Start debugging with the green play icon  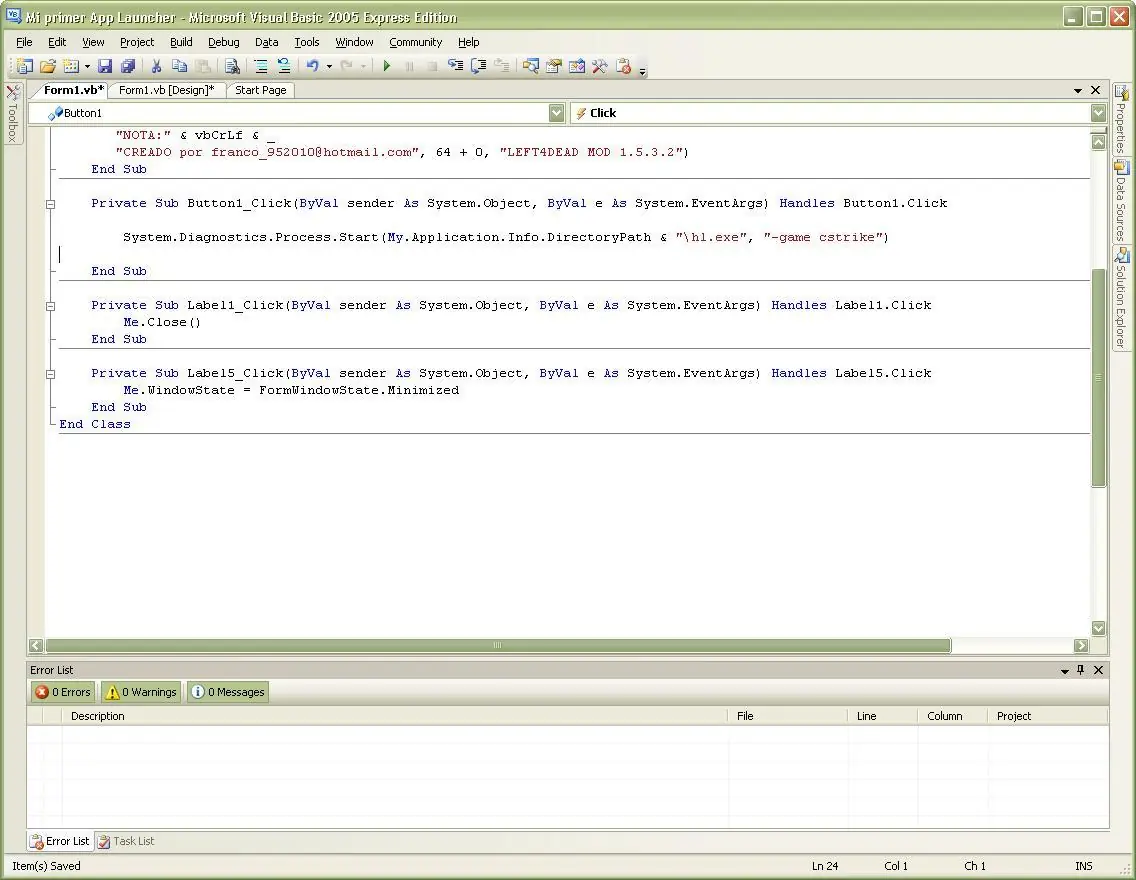click(387, 67)
